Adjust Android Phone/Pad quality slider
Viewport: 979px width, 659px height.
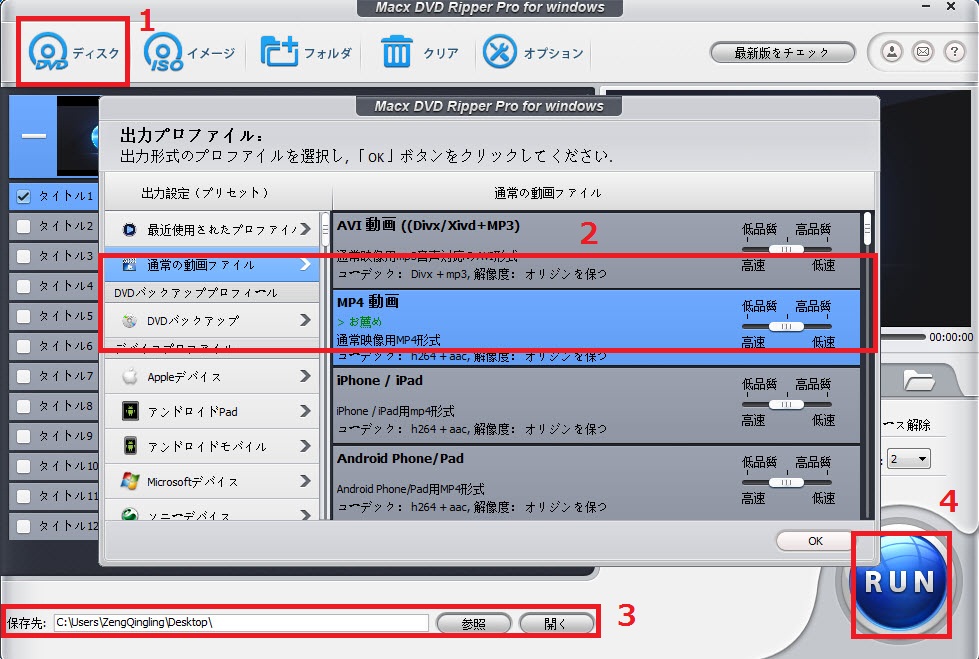[x=786, y=482]
